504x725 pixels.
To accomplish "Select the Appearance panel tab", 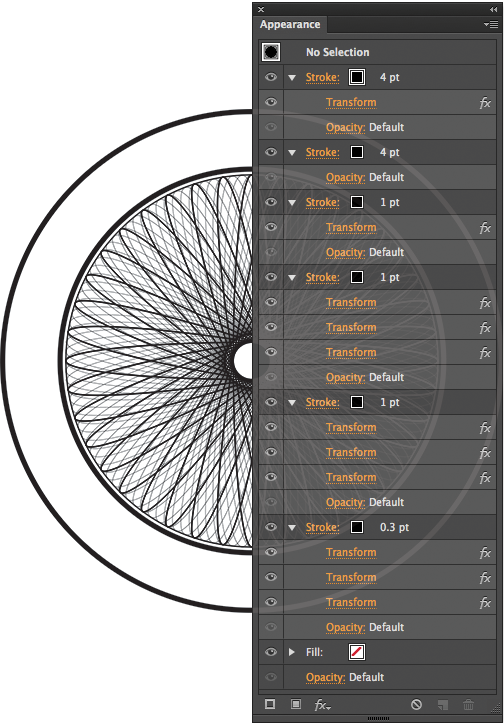I will coord(290,25).
